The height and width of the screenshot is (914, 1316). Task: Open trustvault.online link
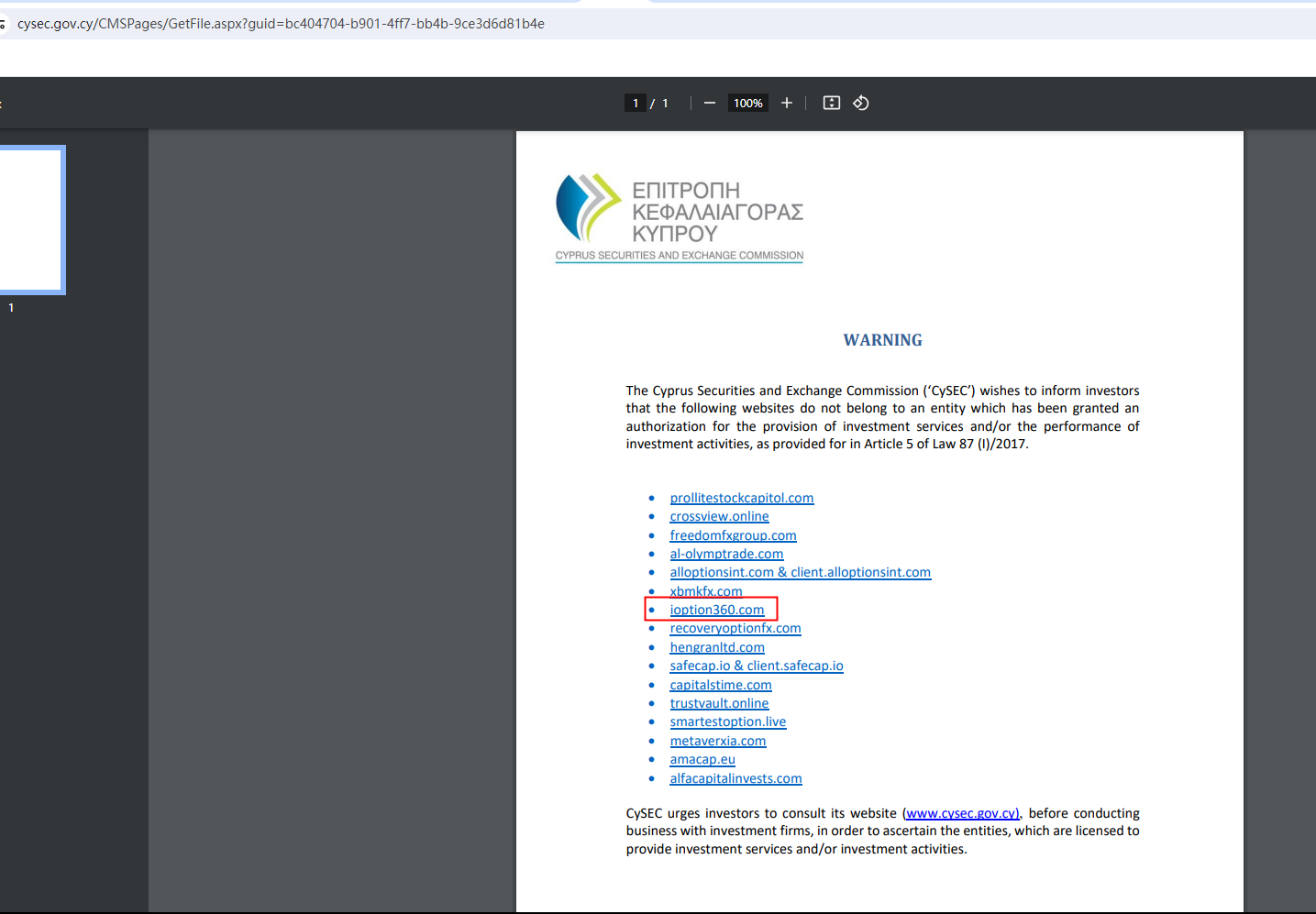pos(719,703)
